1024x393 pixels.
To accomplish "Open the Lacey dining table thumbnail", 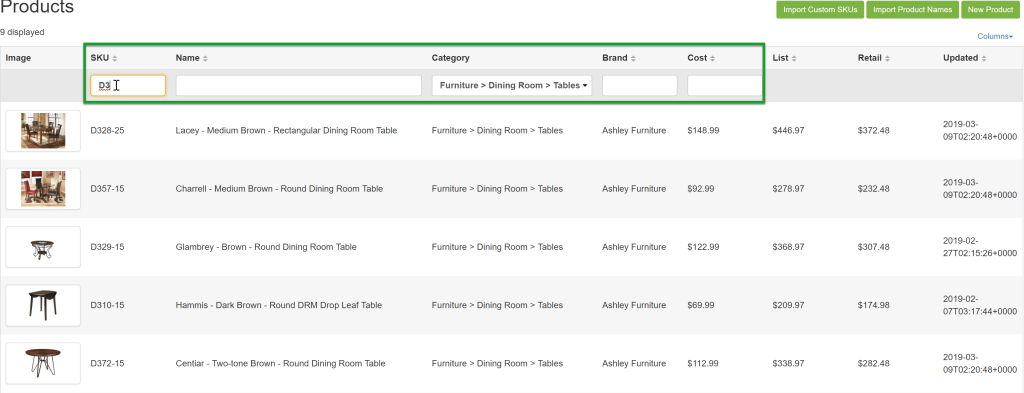I will coord(43,131).
